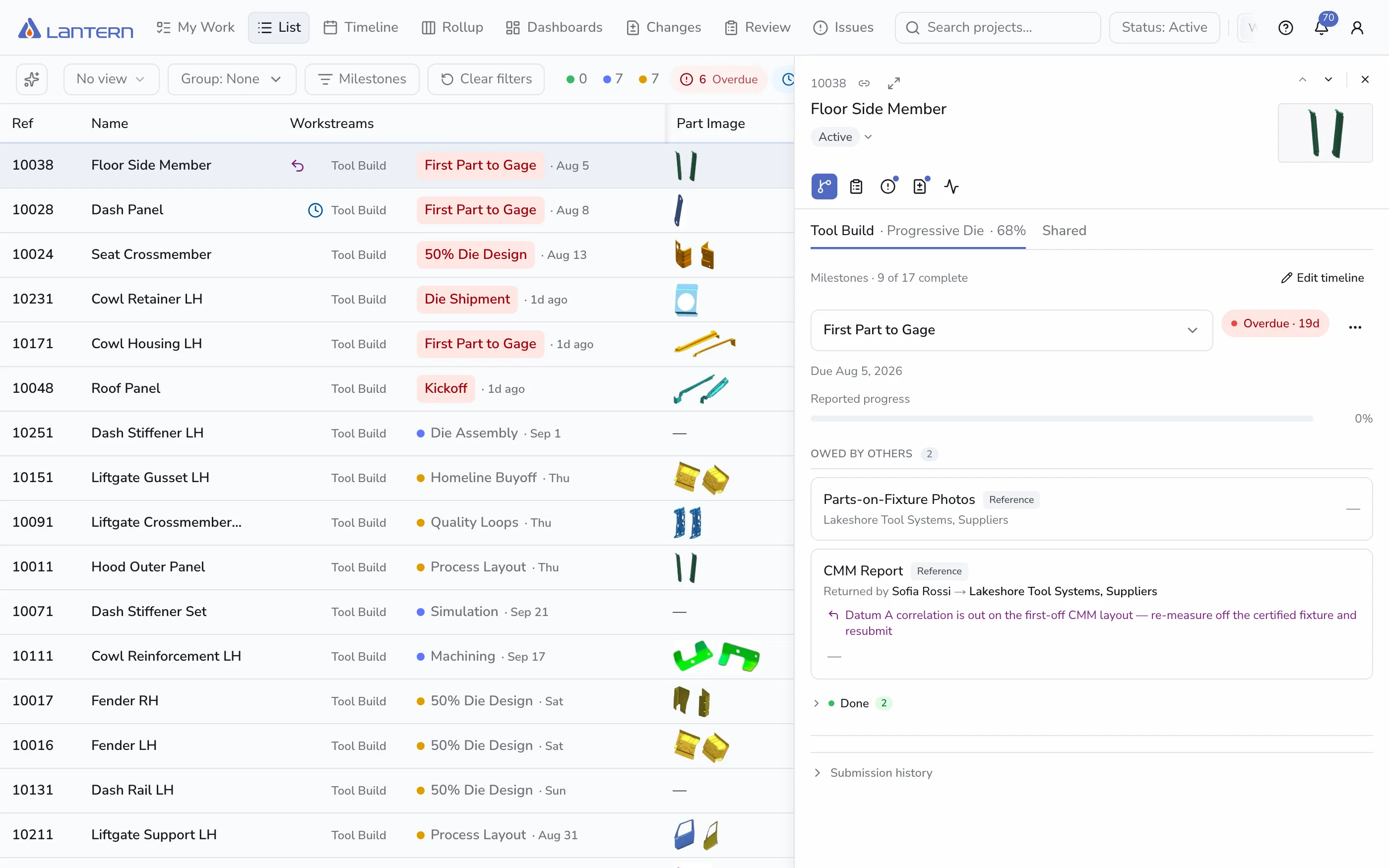The height and width of the screenshot is (868, 1389).
Task: Open Parts-on-Fixture Photos card
Action: (x=1091, y=509)
